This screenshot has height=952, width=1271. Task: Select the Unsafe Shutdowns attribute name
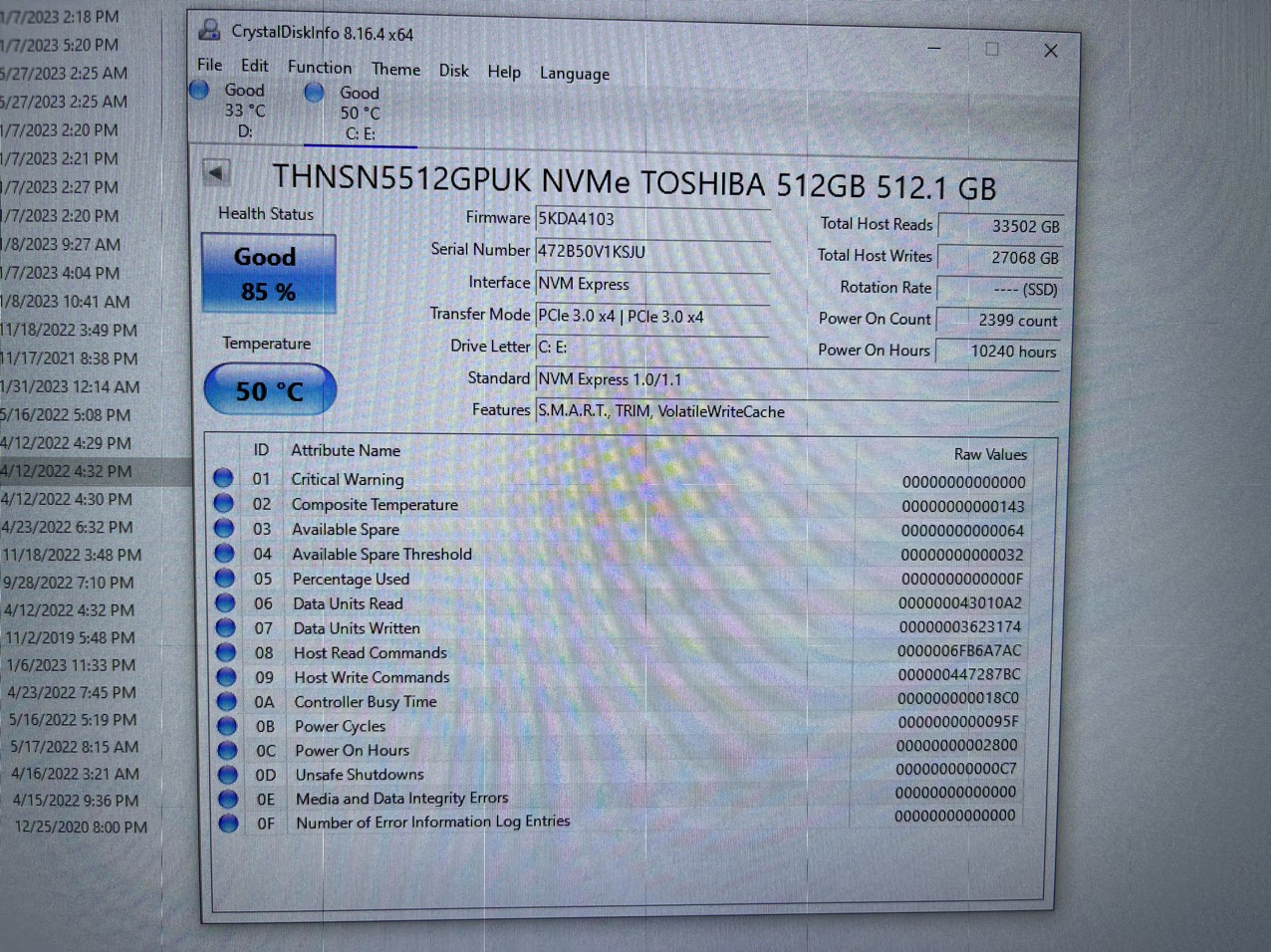pos(360,774)
